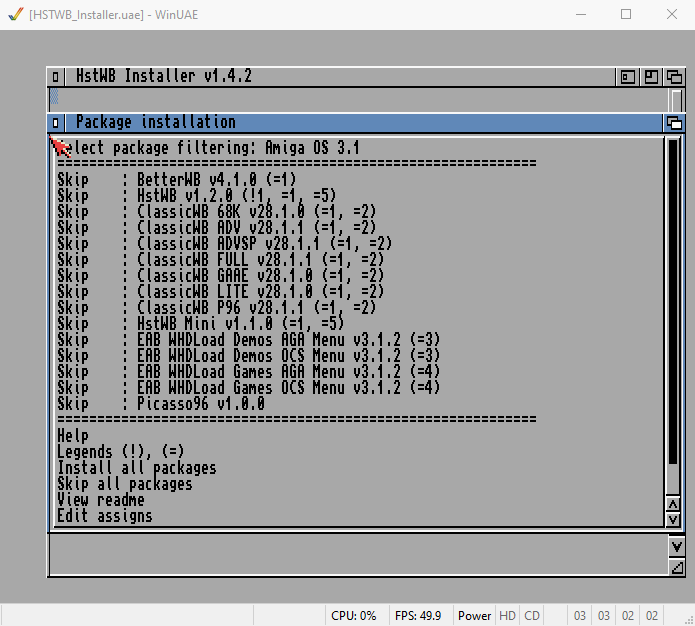The height and width of the screenshot is (626, 695).
Task: Click the installer window bottom scroll down arrow
Action: [676, 546]
